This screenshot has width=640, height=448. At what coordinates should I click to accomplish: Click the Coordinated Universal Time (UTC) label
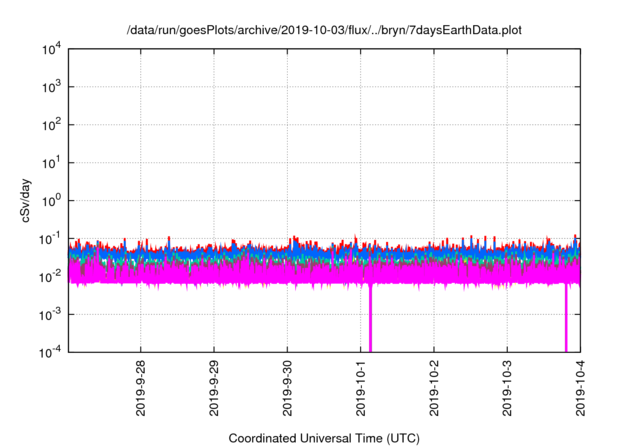coord(324,438)
